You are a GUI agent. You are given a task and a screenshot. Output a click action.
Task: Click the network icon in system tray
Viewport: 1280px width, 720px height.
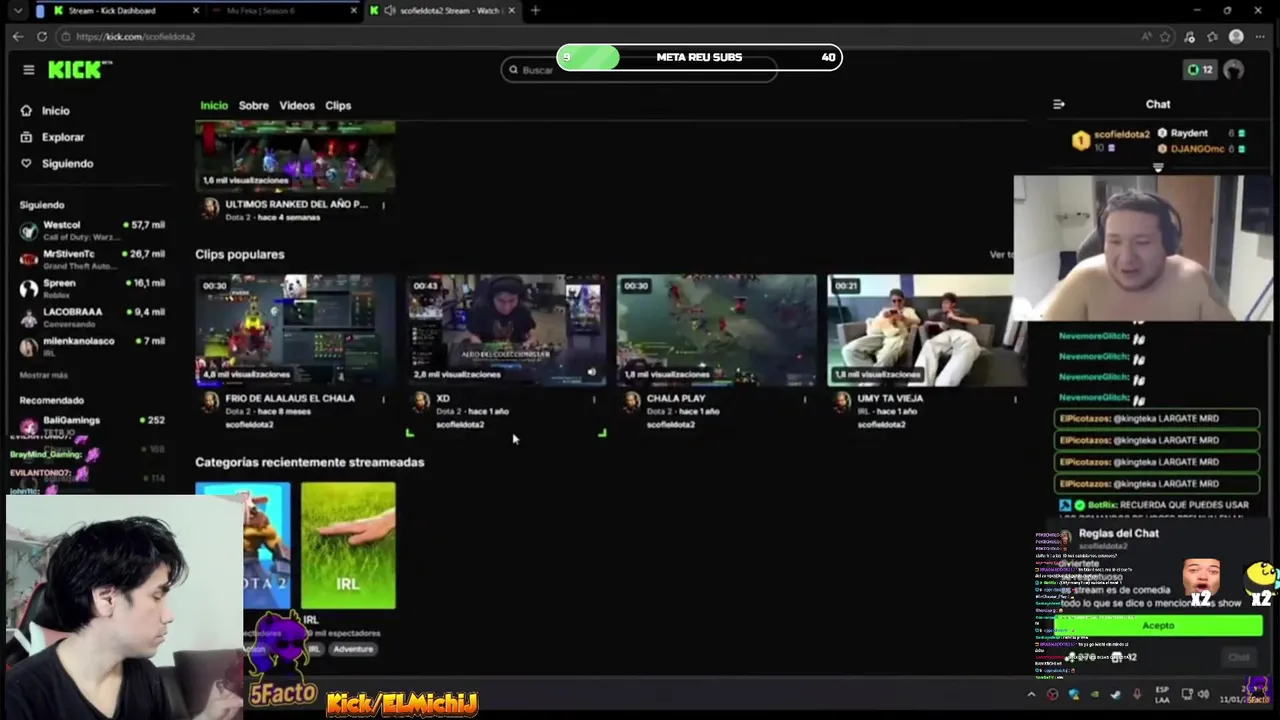tap(1187, 694)
